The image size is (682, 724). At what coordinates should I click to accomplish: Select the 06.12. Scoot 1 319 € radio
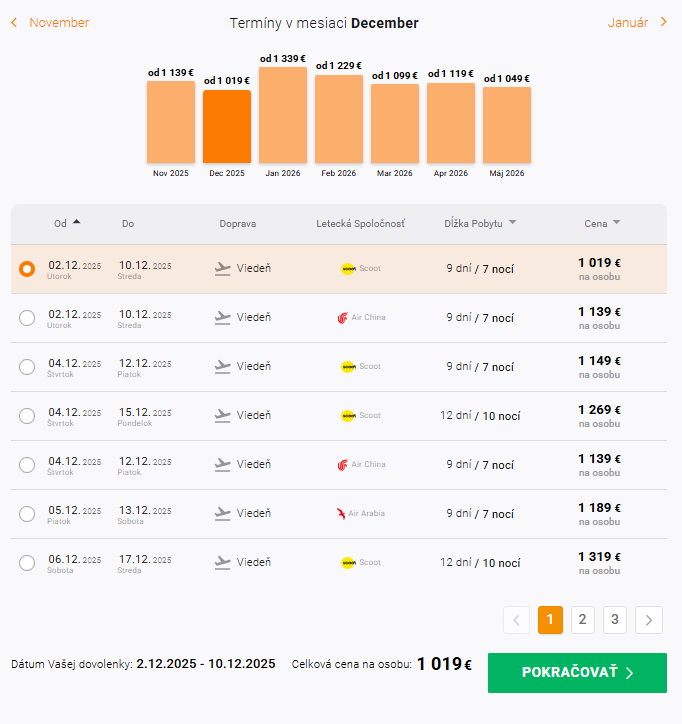[x=27, y=563]
